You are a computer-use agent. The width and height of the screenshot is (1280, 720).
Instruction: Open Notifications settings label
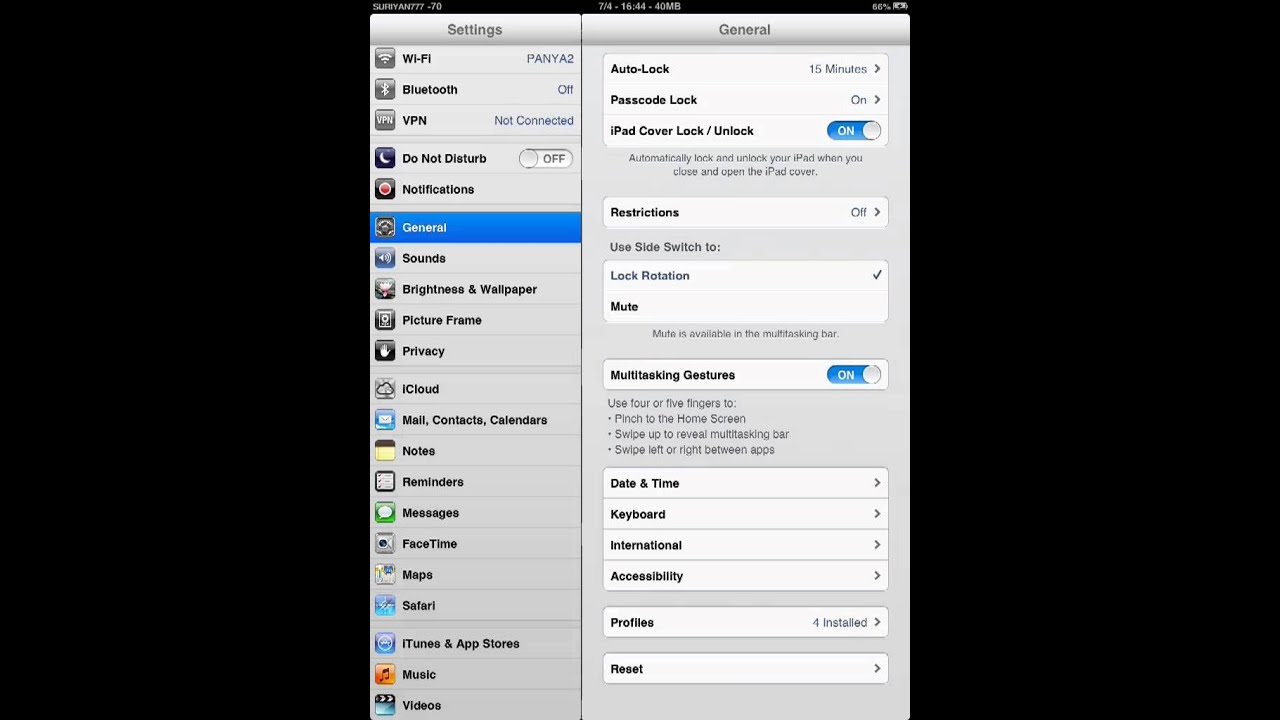(438, 190)
